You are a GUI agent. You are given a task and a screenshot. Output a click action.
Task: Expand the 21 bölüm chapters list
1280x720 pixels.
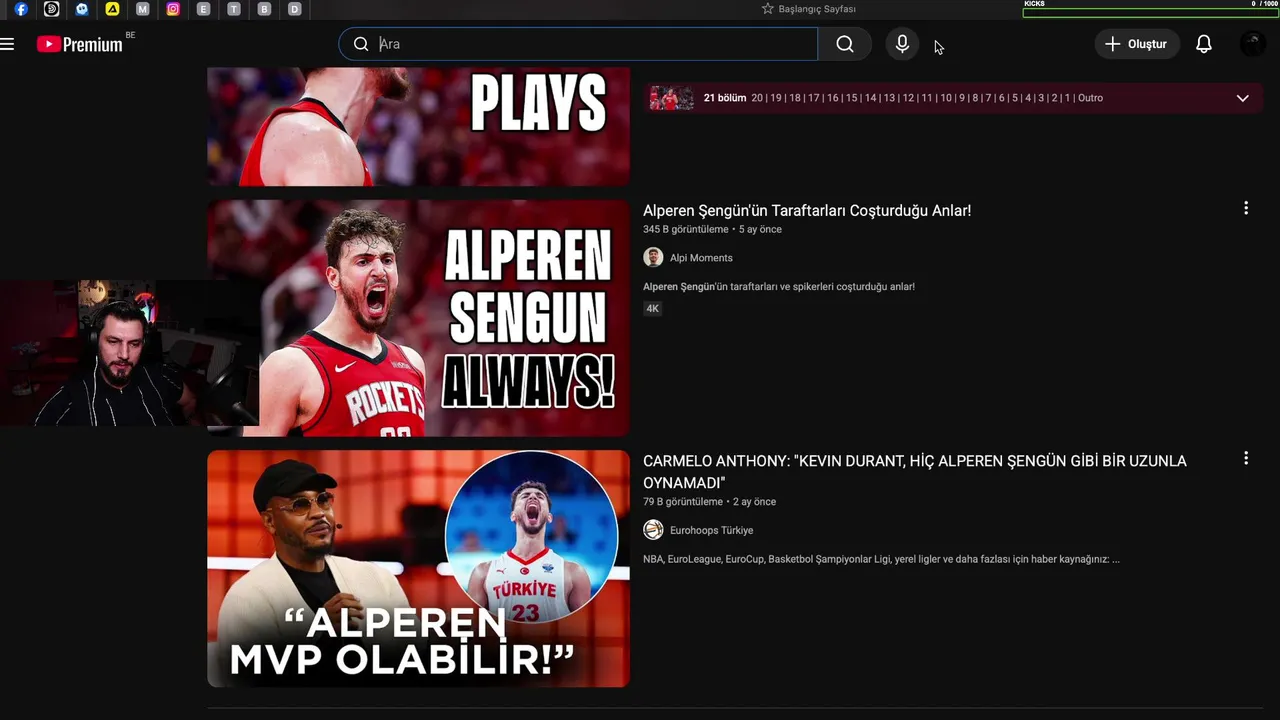point(1243,98)
